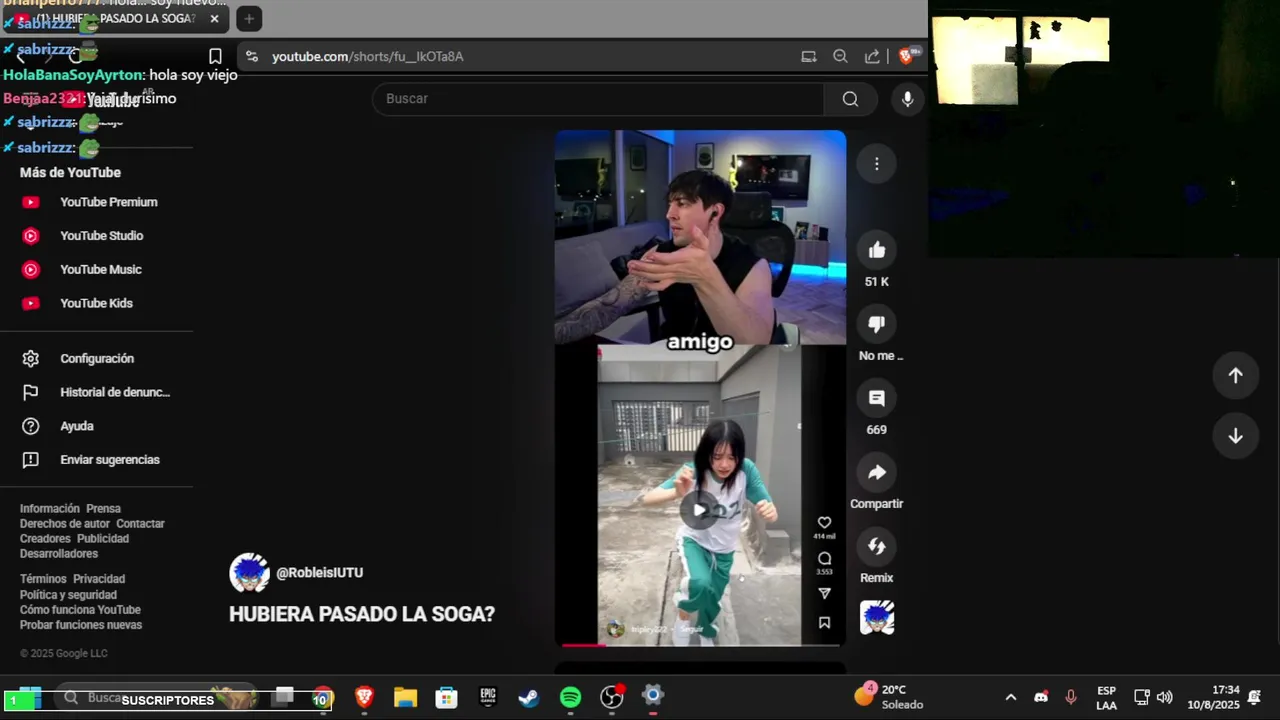Focus the Buscar search field

point(598,99)
